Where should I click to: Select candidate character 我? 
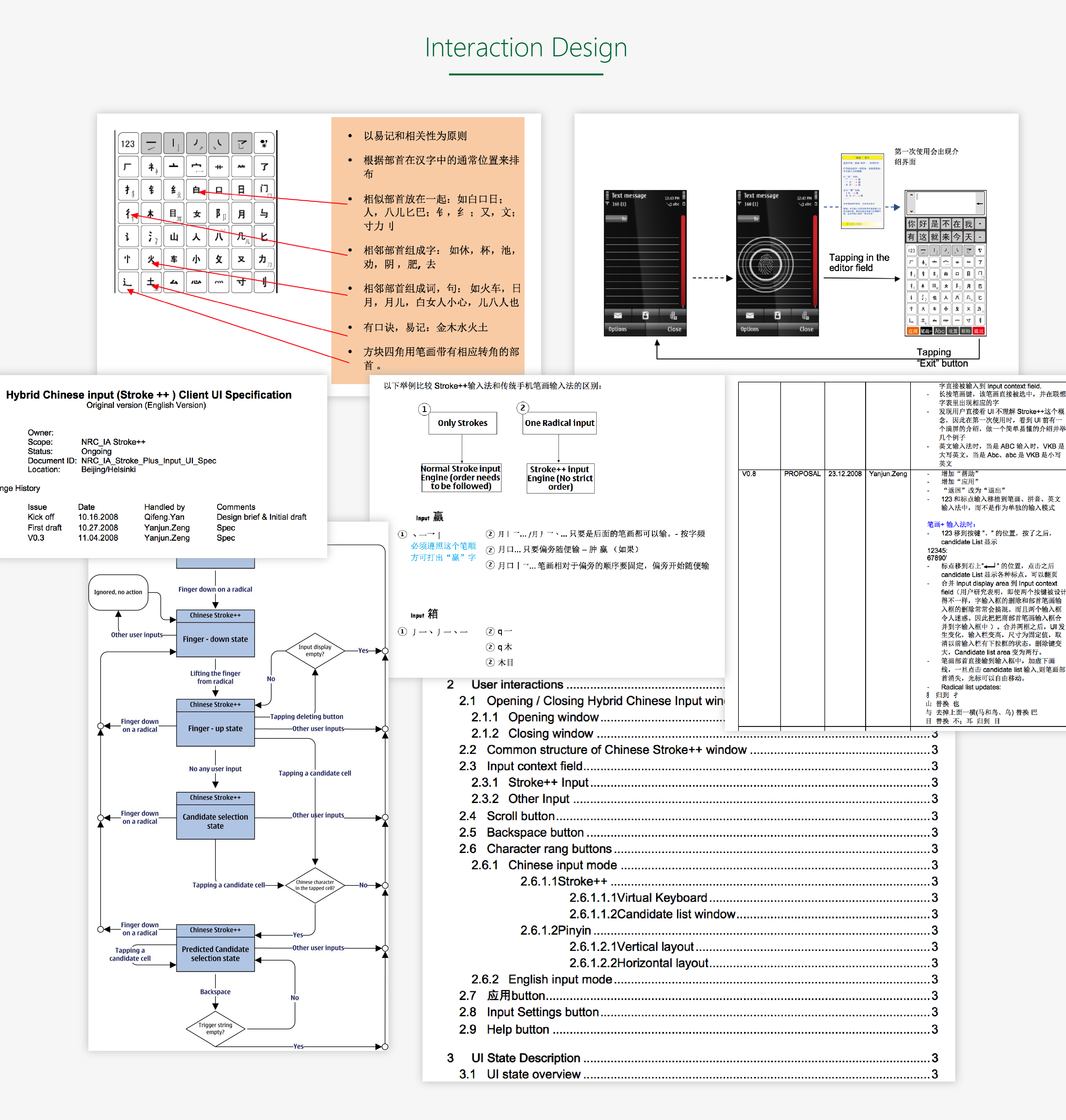click(x=968, y=224)
